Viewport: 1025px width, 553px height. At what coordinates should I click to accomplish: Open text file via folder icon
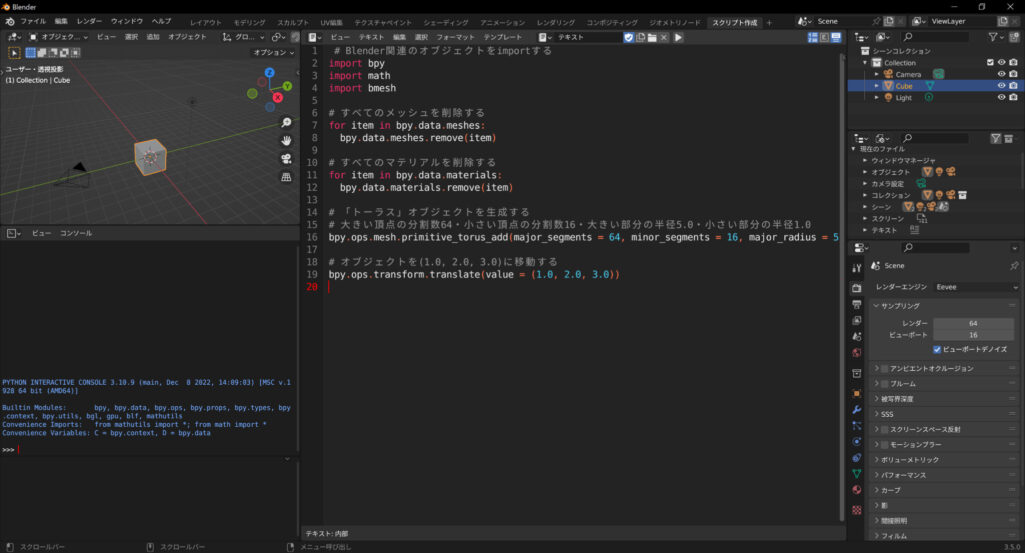tap(652, 37)
